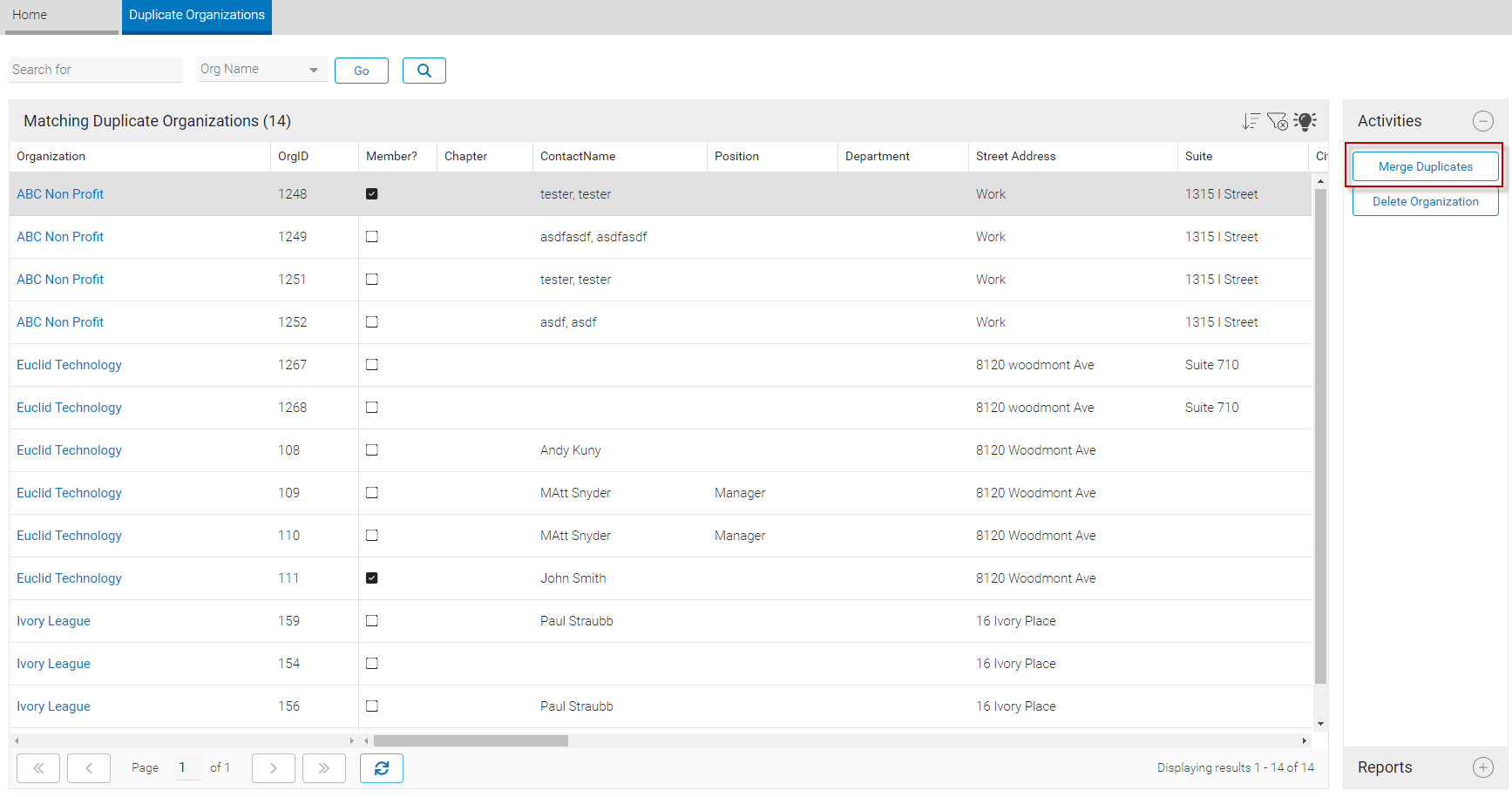Uncheck Member checkbox for OrgID 1248

[372, 194]
